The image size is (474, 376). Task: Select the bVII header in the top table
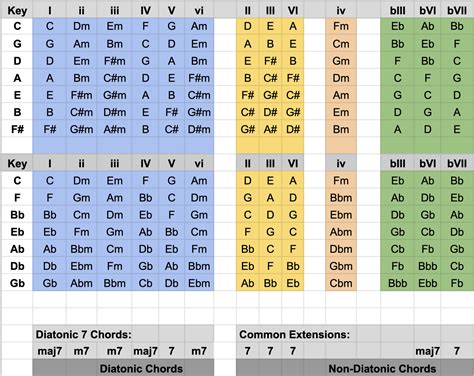pyautogui.click(x=457, y=11)
